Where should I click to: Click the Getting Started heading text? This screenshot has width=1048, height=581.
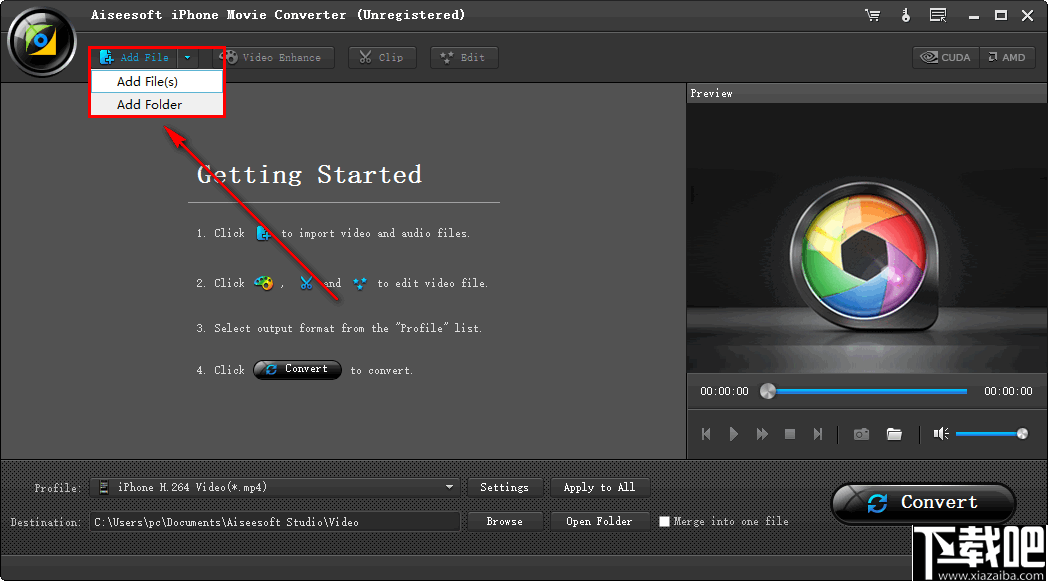tap(309, 175)
